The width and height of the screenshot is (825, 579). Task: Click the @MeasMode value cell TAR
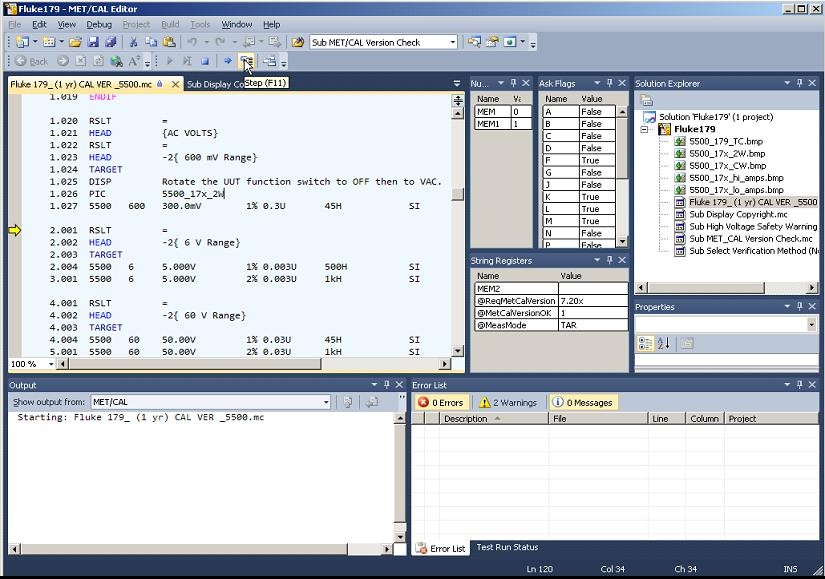coord(593,325)
